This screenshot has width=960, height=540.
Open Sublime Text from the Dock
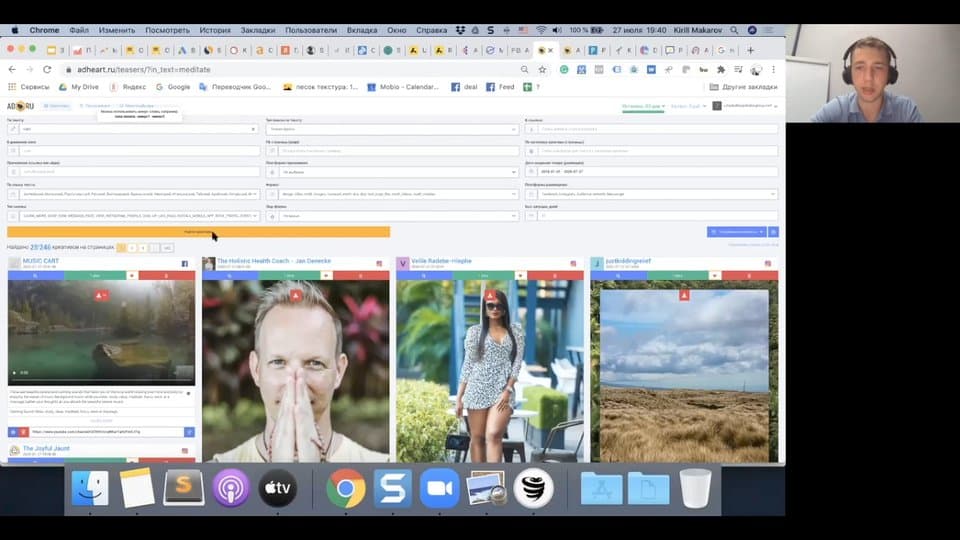(x=184, y=488)
